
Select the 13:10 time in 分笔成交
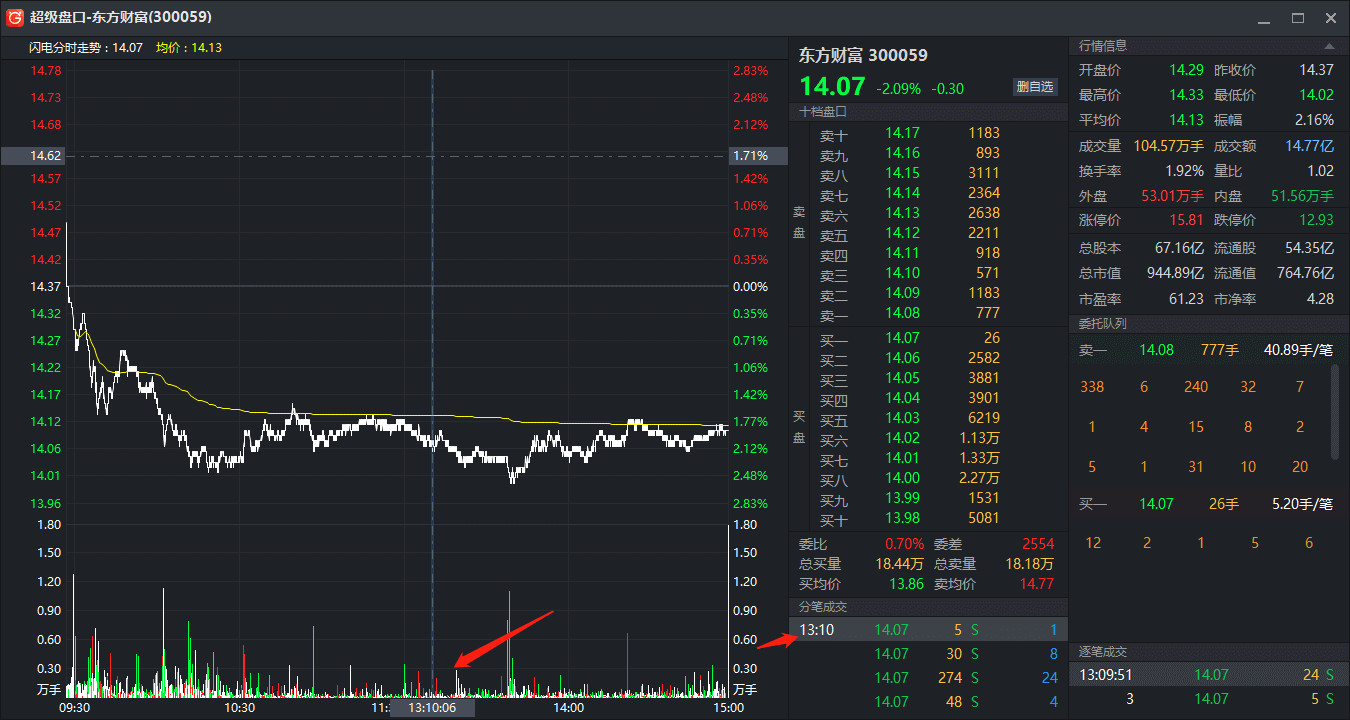817,630
